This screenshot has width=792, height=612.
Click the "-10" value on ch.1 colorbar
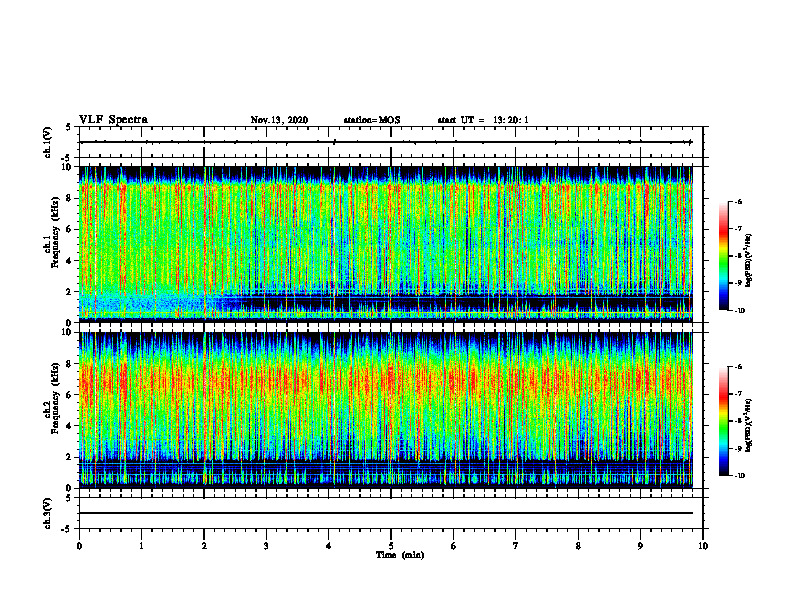[x=739, y=311]
